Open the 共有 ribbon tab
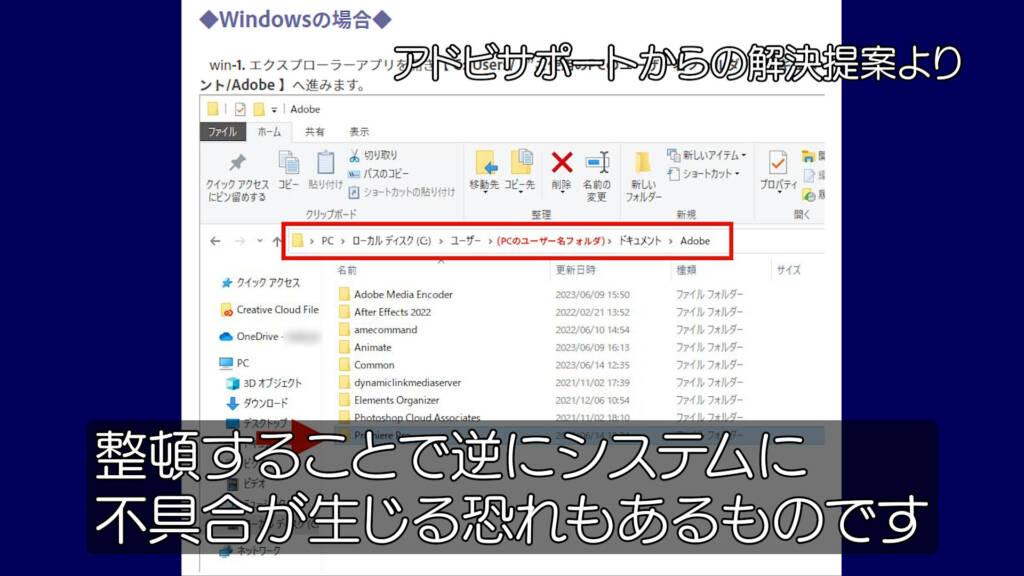1024x576 pixels. (314, 132)
